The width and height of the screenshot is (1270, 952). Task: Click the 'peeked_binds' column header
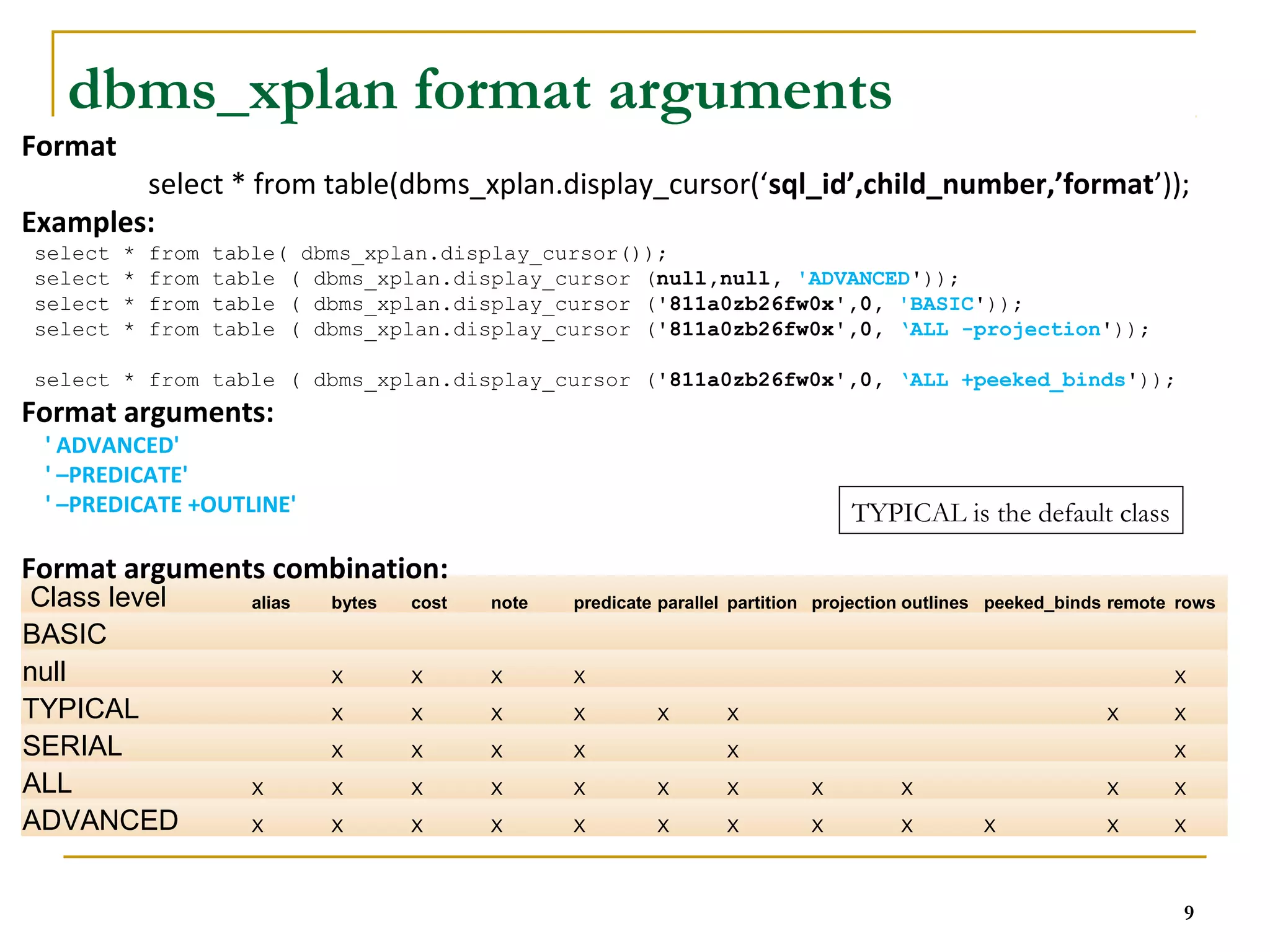tap(1042, 603)
